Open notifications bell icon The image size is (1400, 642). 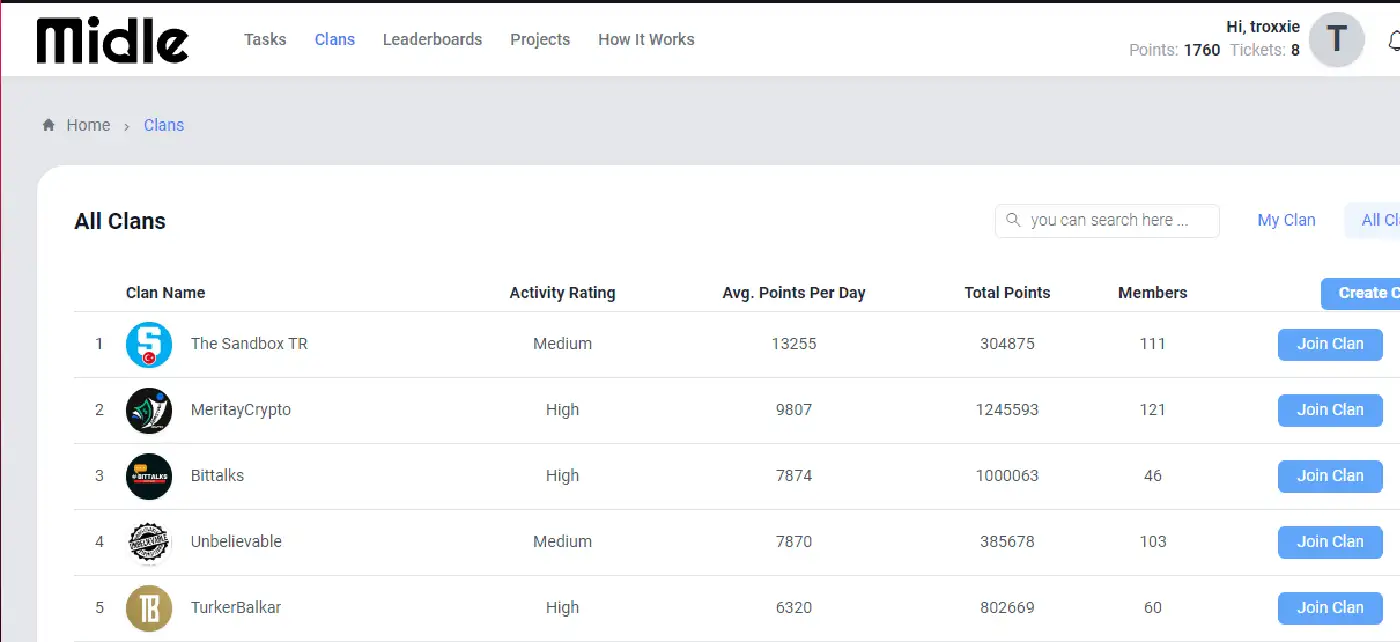point(1394,41)
